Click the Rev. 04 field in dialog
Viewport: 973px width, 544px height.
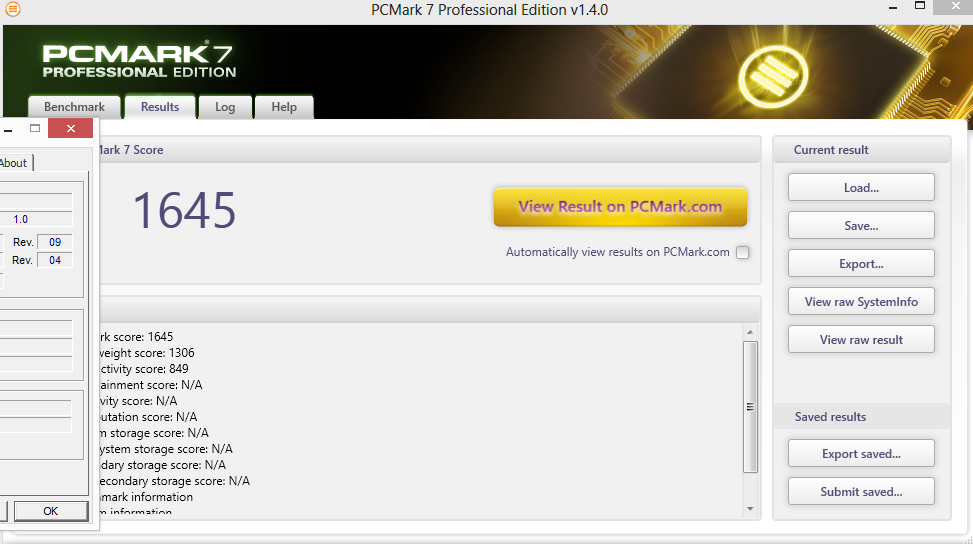(x=55, y=260)
